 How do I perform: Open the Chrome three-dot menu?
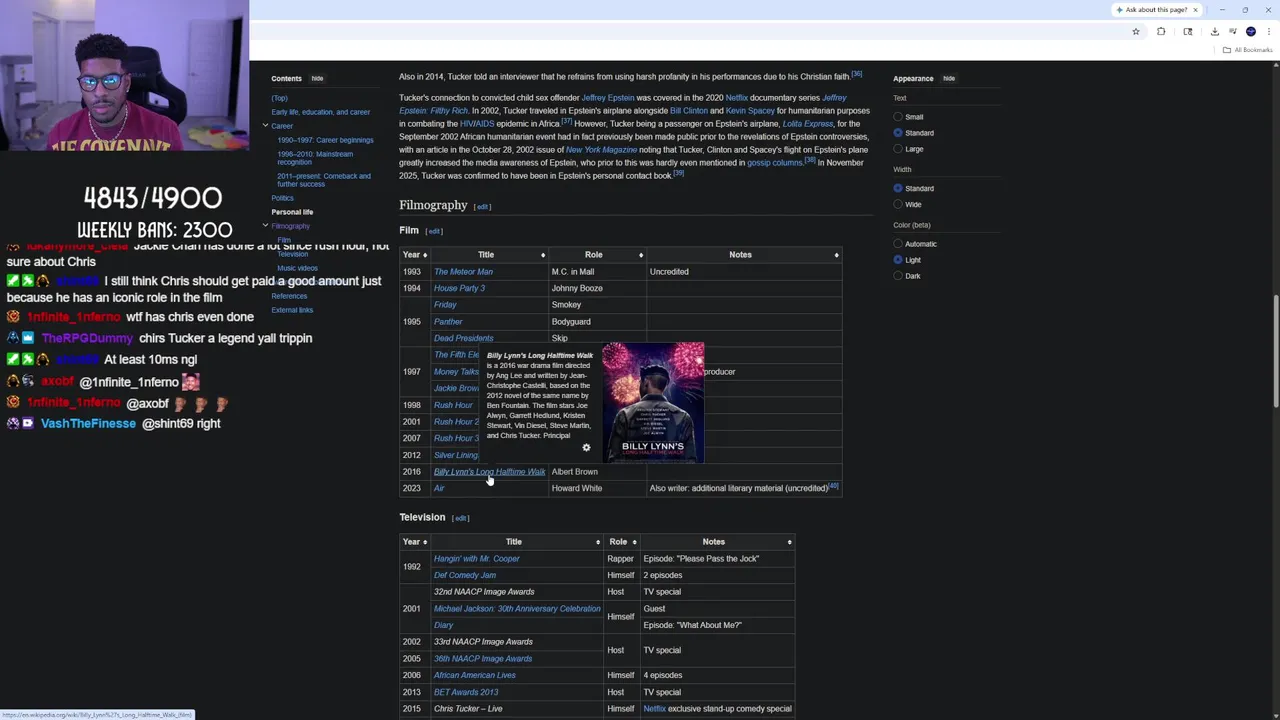[x=1269, y=32]
